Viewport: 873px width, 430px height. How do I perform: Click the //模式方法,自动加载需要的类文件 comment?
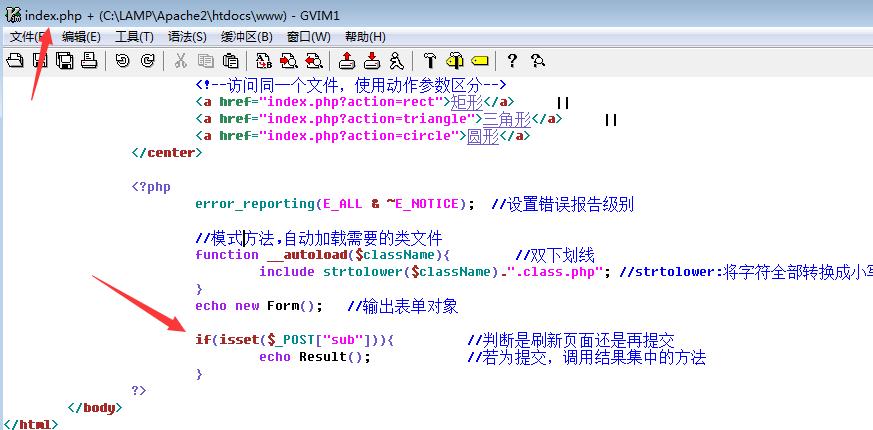(319, 239)
